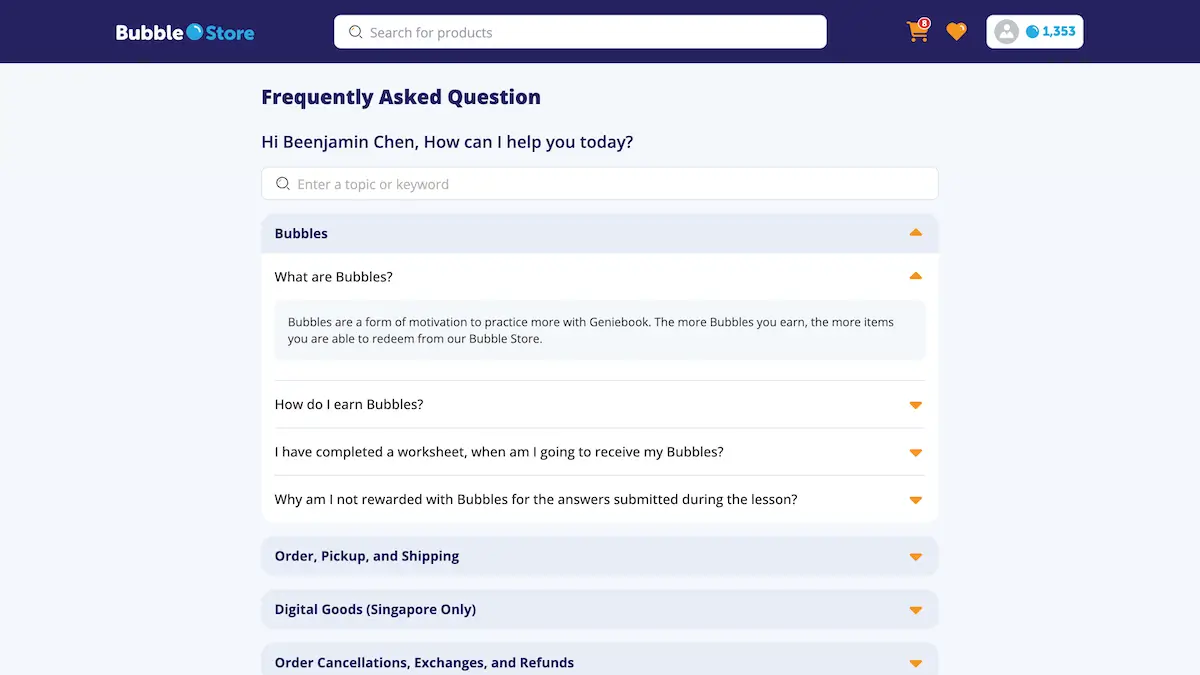The width and height of the screenshot is (1200, 675).
Task: Select the What are Bubbles? question
Action: [x=334, y=277]
